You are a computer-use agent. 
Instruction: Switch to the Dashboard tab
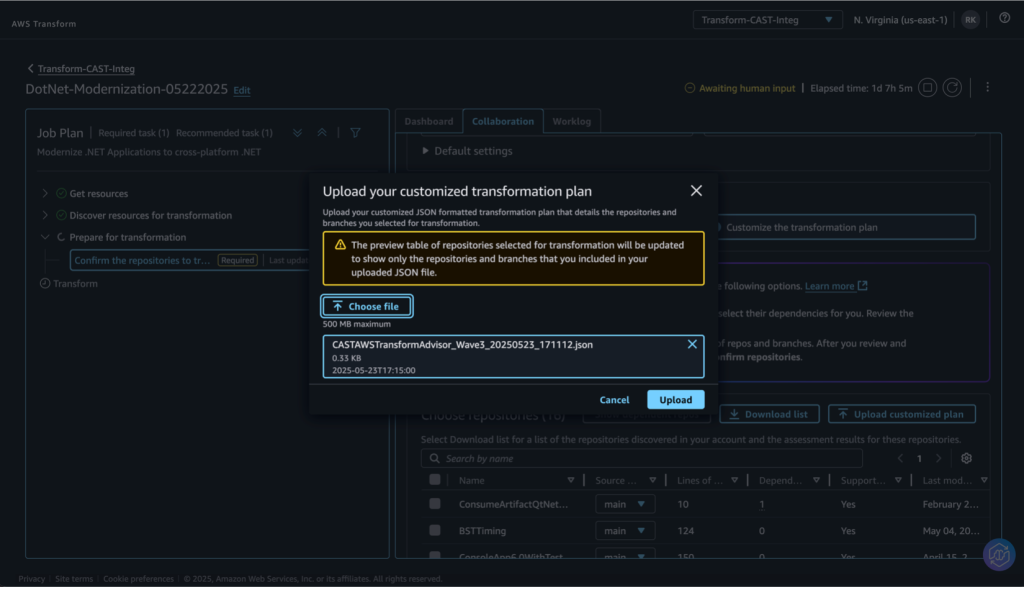[428, 121]
